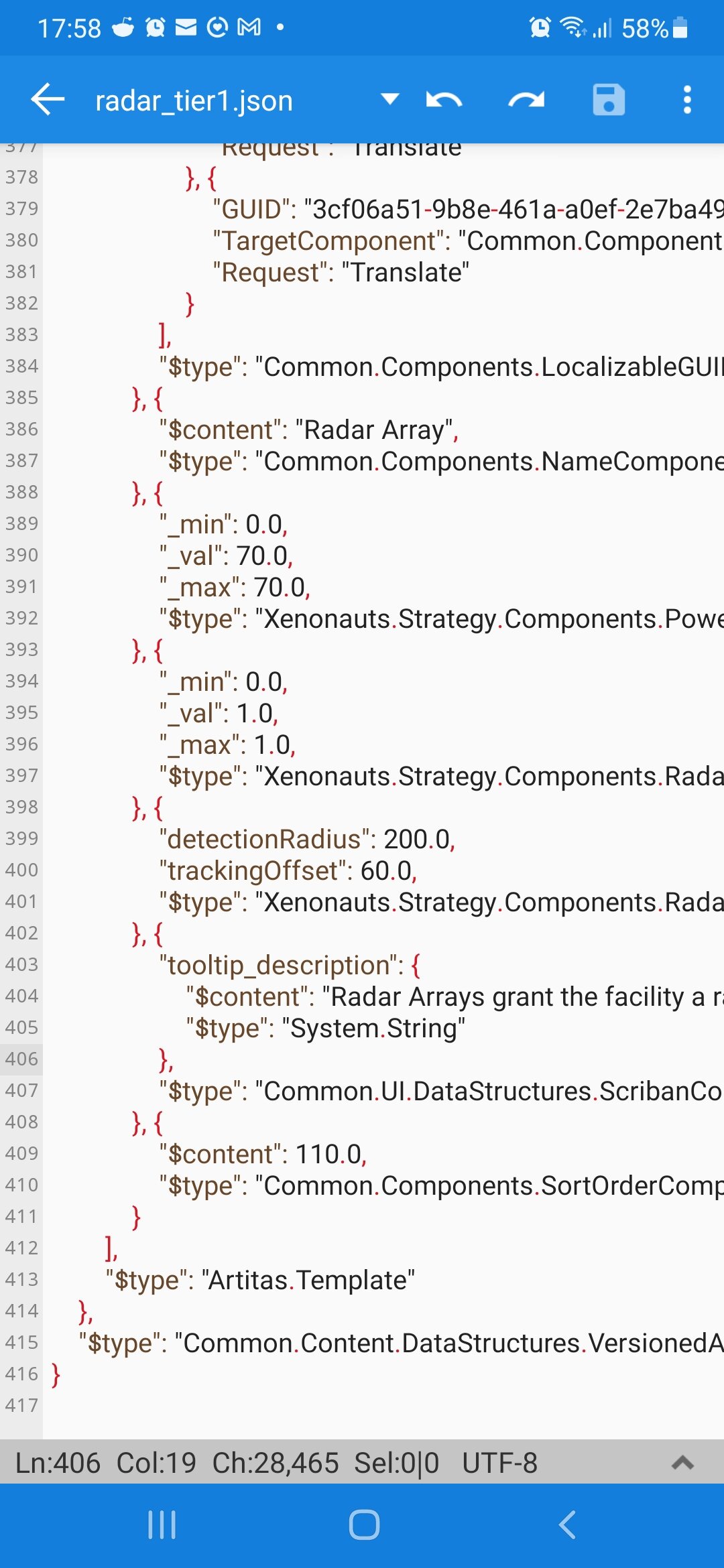Tap the Android home button
724x1568 pixels.
(364, 1525)
